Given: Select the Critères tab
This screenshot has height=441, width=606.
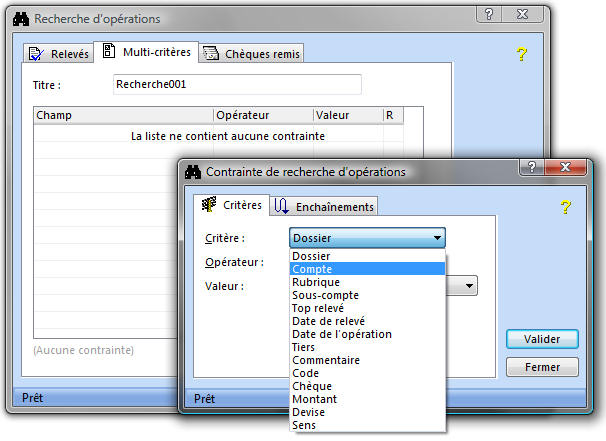Looking at the screenshot, I should pyautogui.click(x=232, y=206).
